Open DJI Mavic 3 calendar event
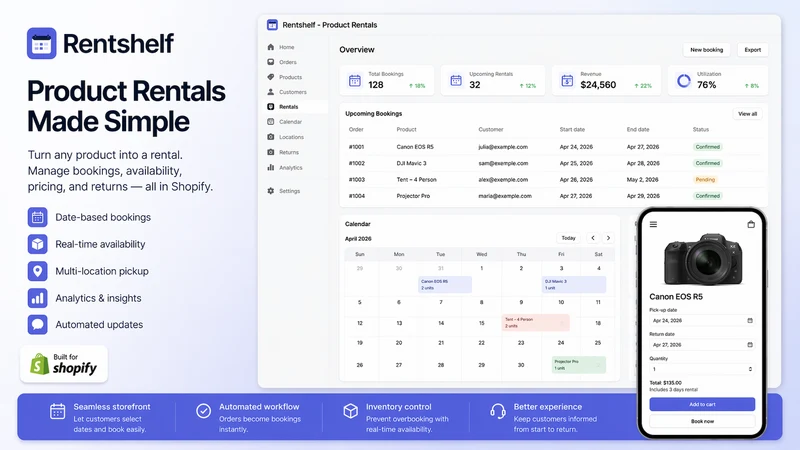Image resolution: width=800 pixels, height=450 pixels. (574, 285)
